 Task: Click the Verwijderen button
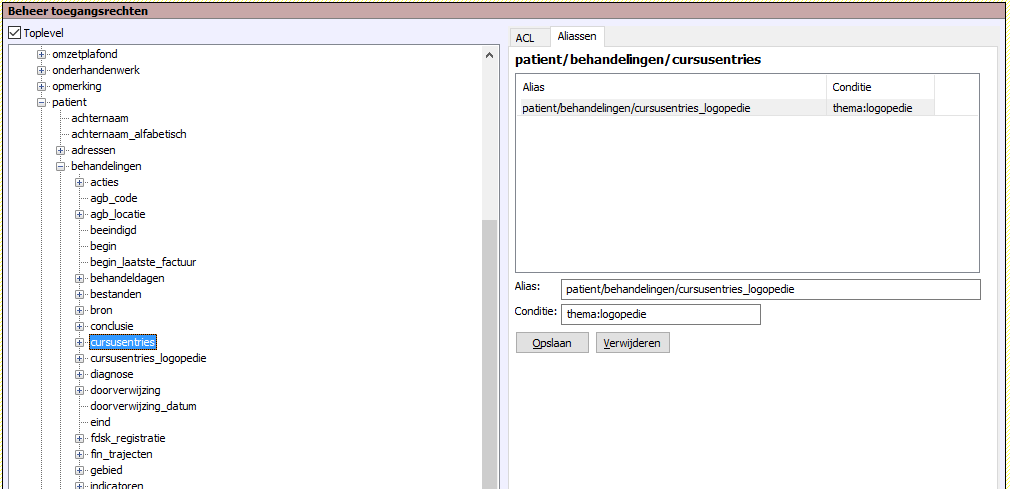point(632,343)
